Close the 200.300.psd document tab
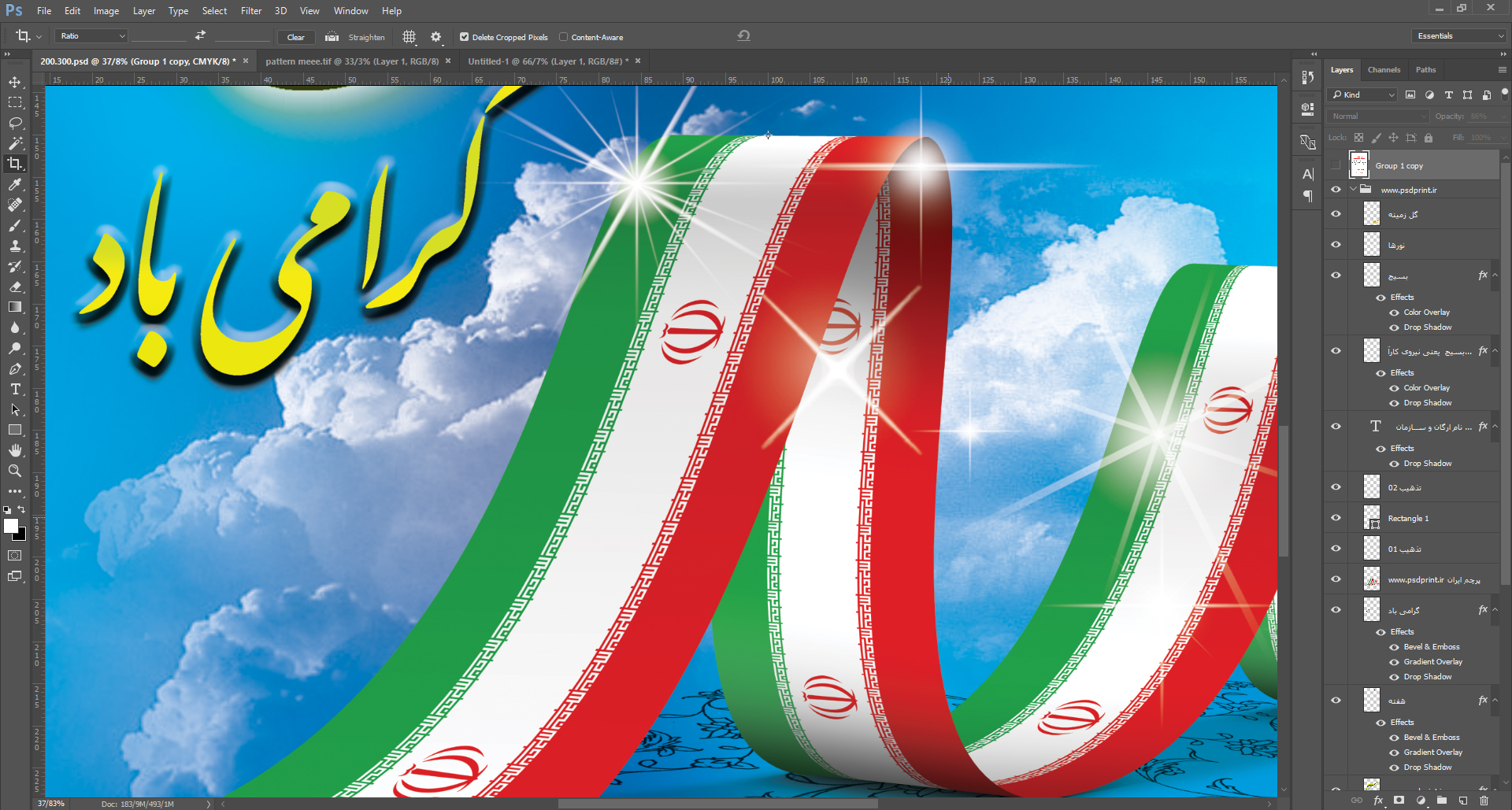The width and height of the screenshot is (1512, 810). point(246,61)
